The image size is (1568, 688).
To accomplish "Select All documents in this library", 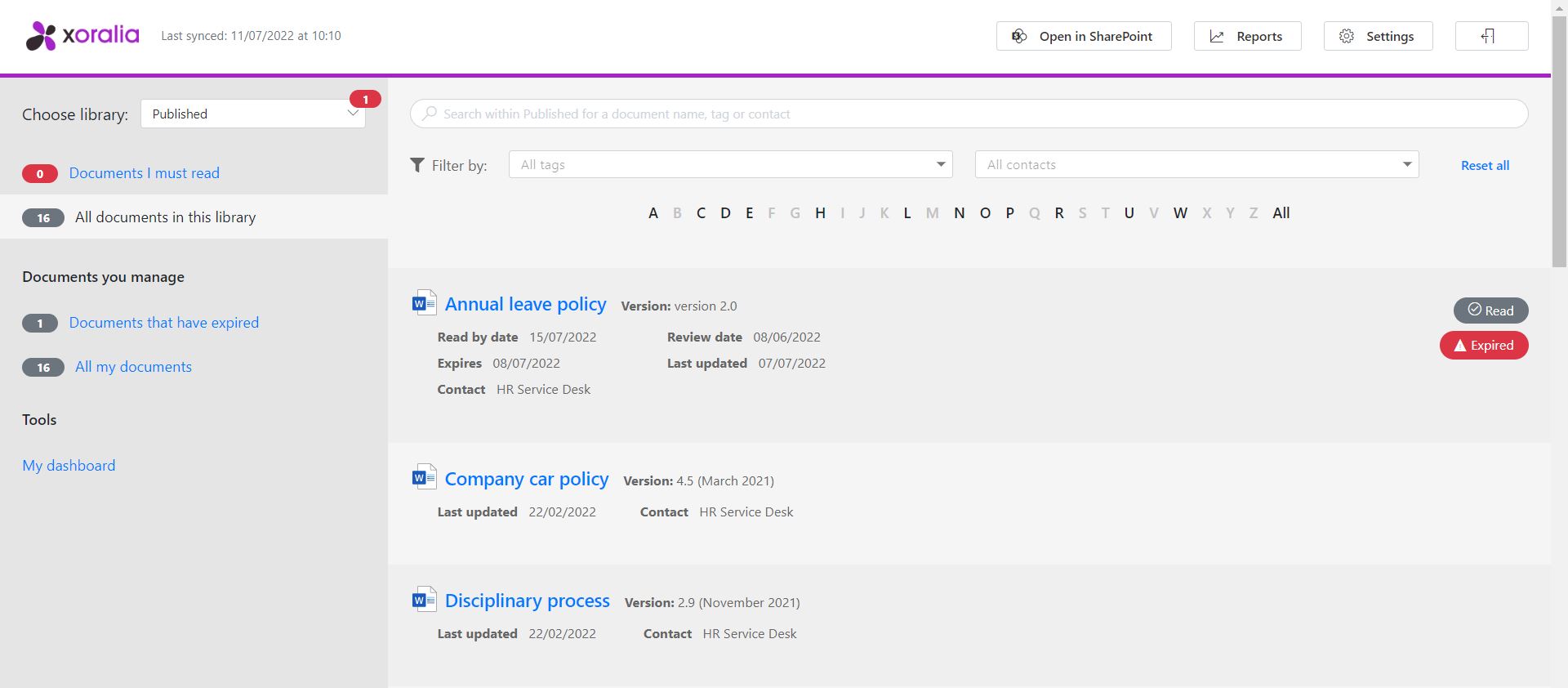I will coord(165,217).
